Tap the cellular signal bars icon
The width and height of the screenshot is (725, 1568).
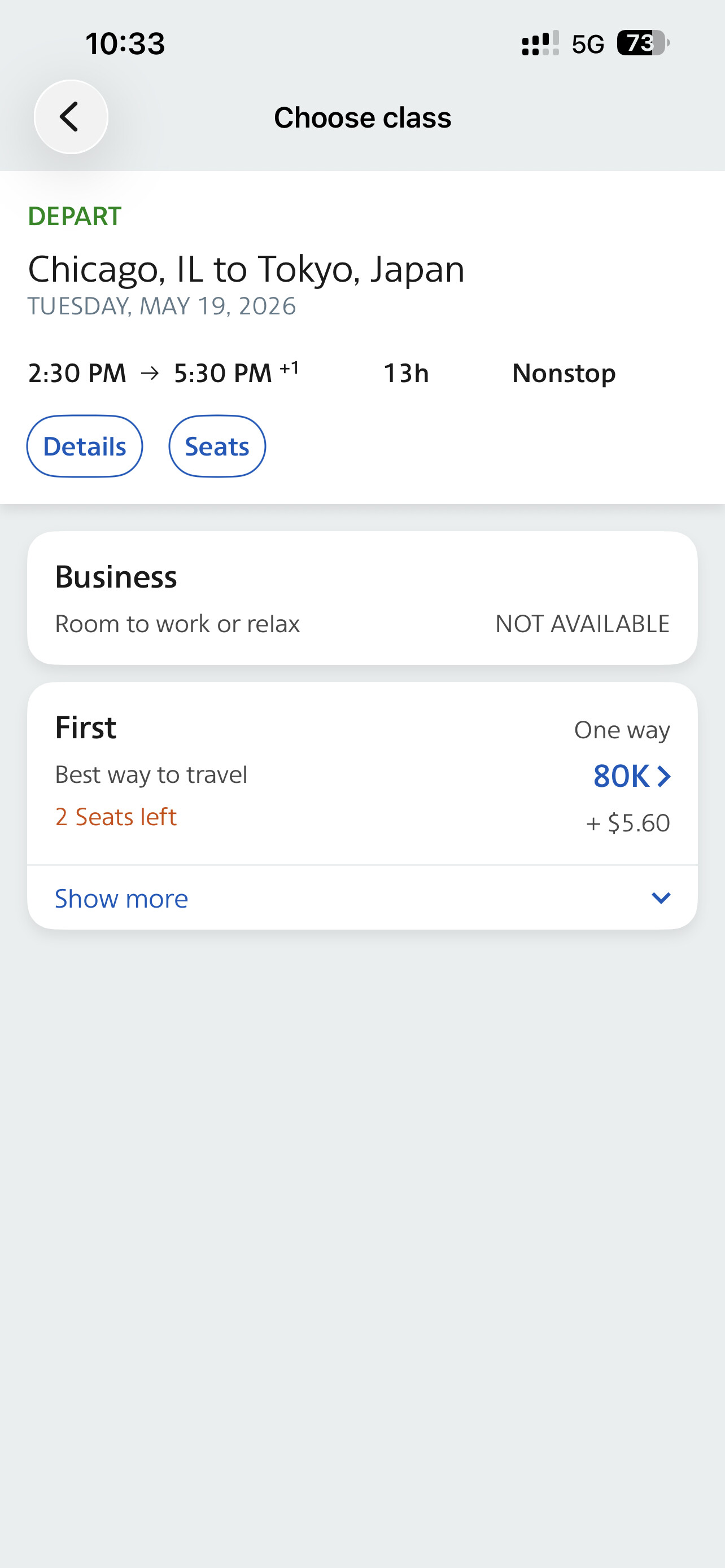click(x=540, y=44)
